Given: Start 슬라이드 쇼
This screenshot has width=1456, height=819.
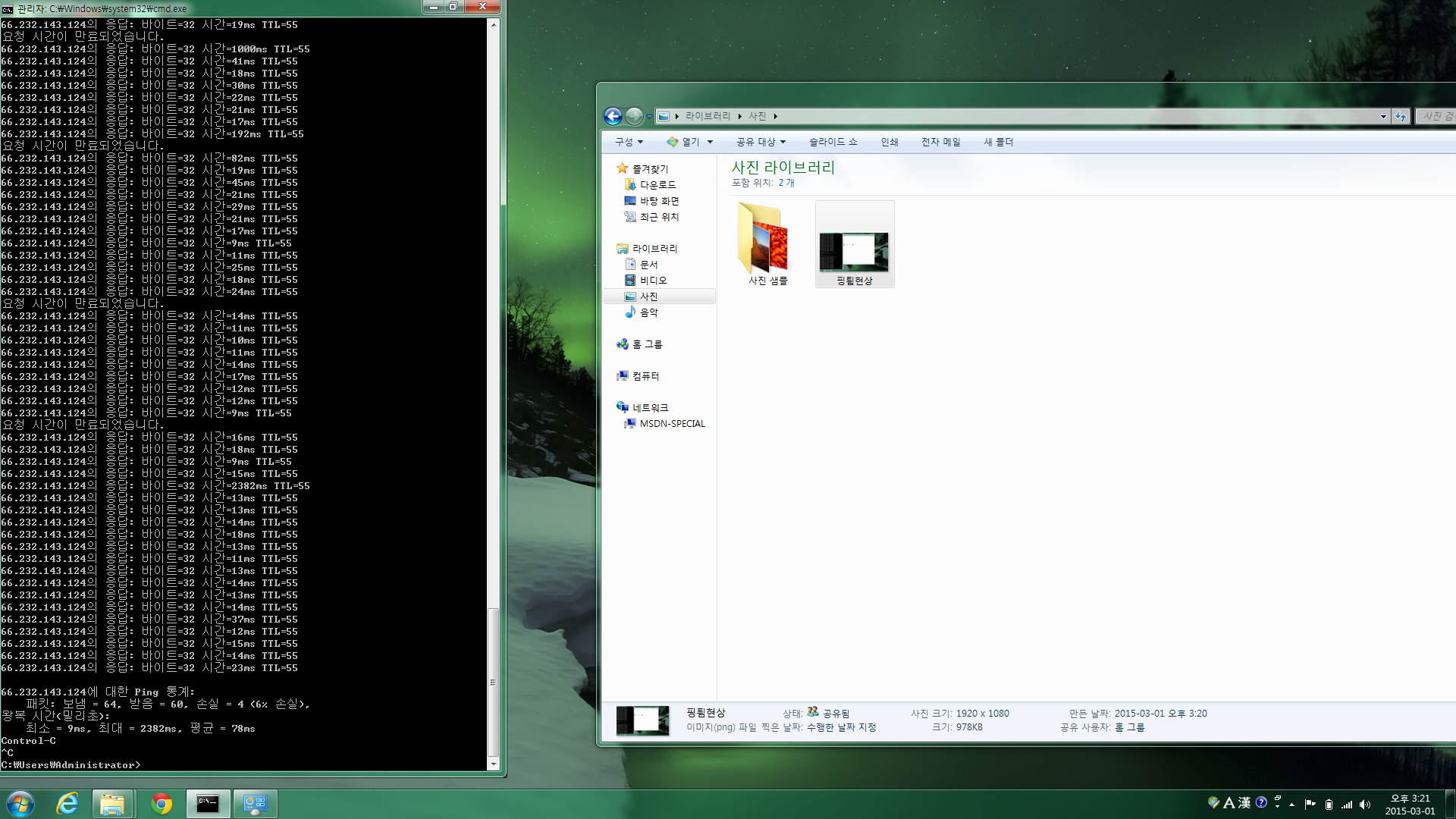Looking at the screenshot, I should [x=833, y=142].
